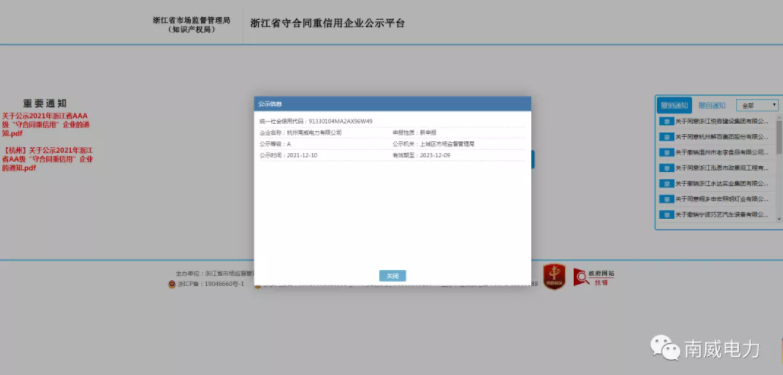
Task: Click the red 党政机关 shield badge icon
Action: point(554,277)
